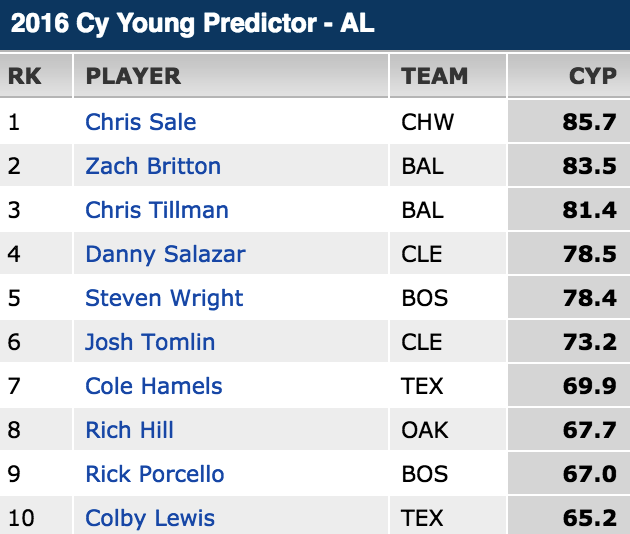This screenshot has width=630, height=534.
Task: Open Cole Hamels player page
Action: point(154,386)
